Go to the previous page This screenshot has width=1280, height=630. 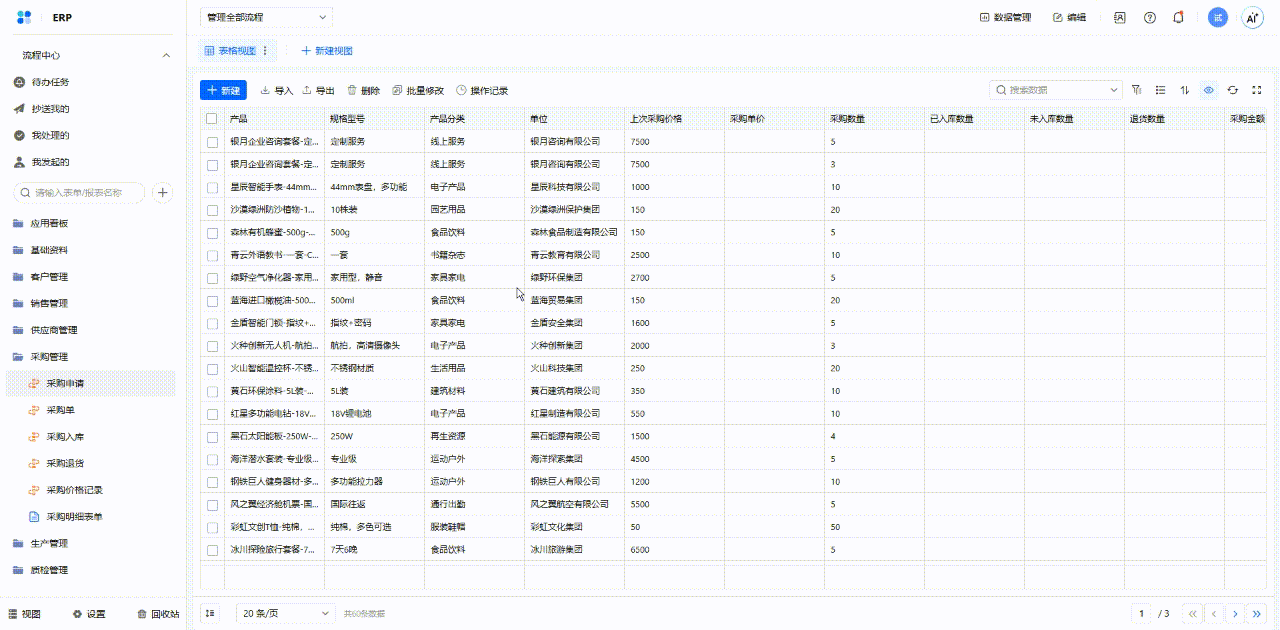1214,614
